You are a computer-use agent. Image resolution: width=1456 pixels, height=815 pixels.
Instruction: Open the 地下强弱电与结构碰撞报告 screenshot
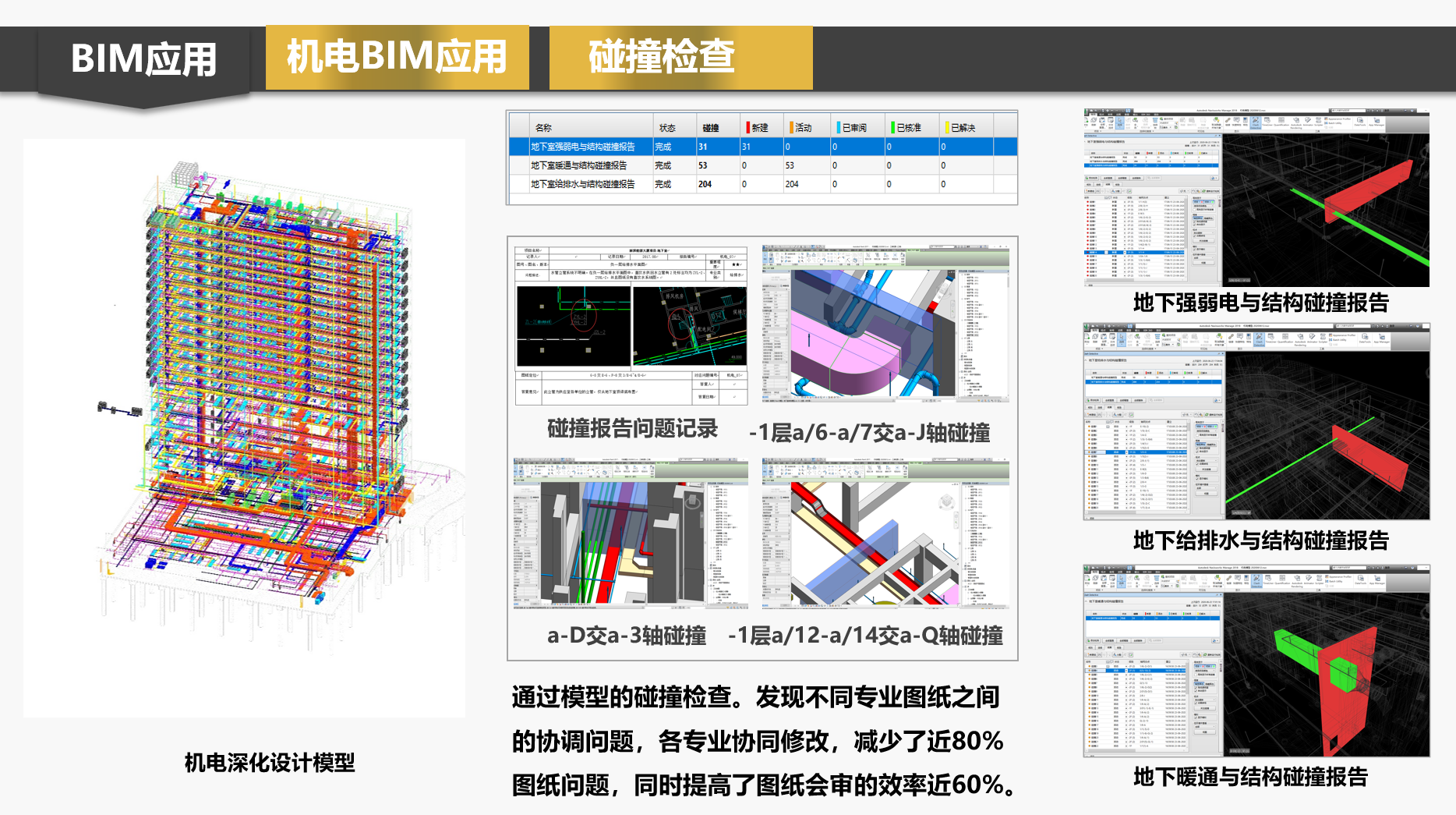pos(1256,198)
